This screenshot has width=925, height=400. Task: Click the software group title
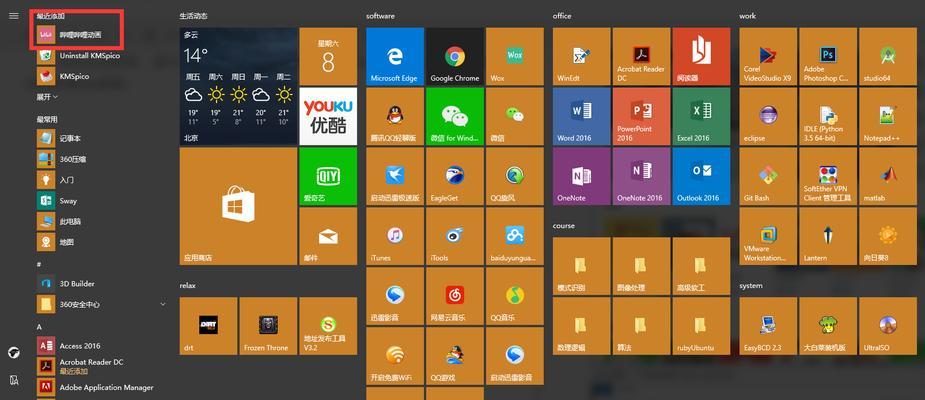380,16
